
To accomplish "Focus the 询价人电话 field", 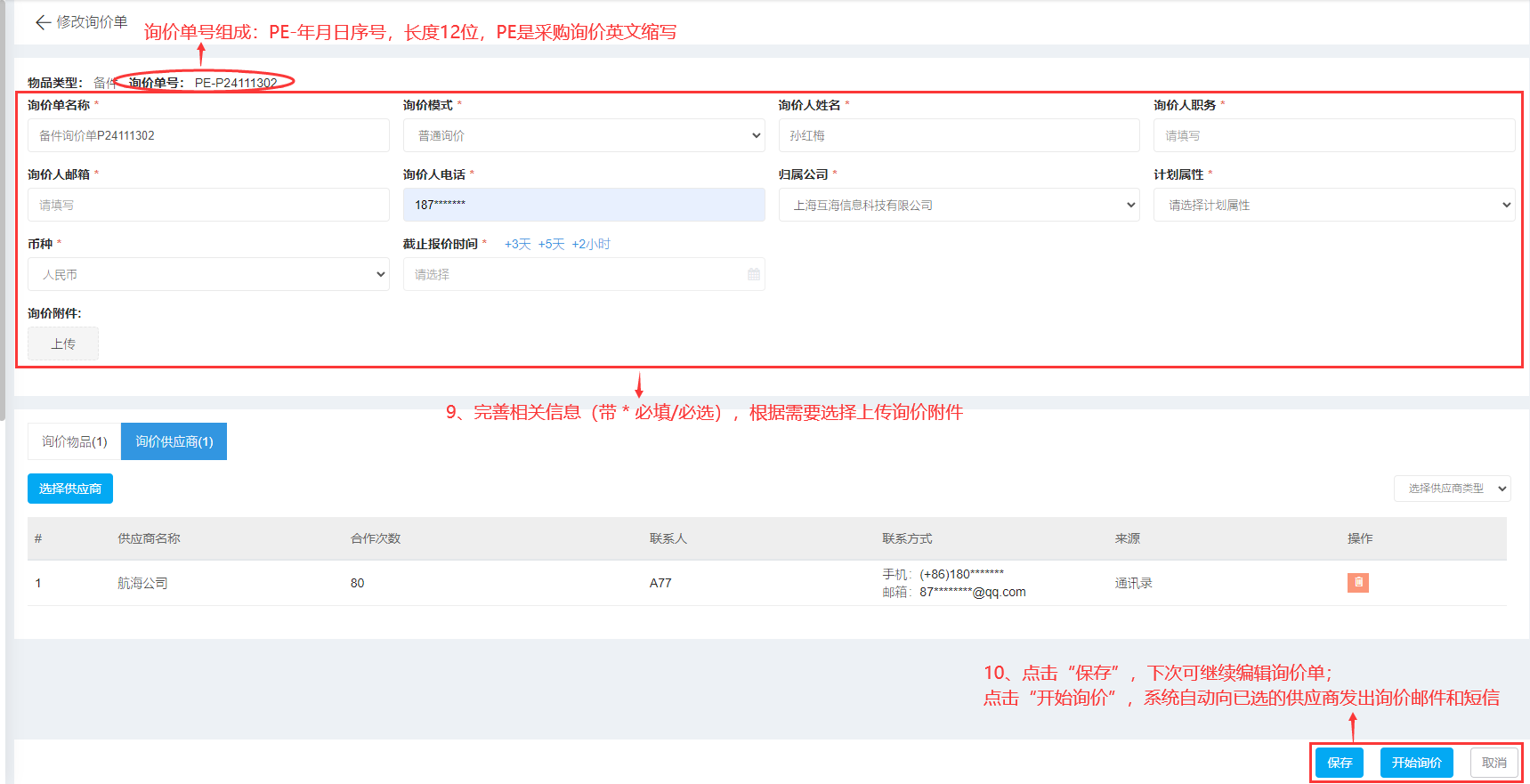I will point(584,205).
